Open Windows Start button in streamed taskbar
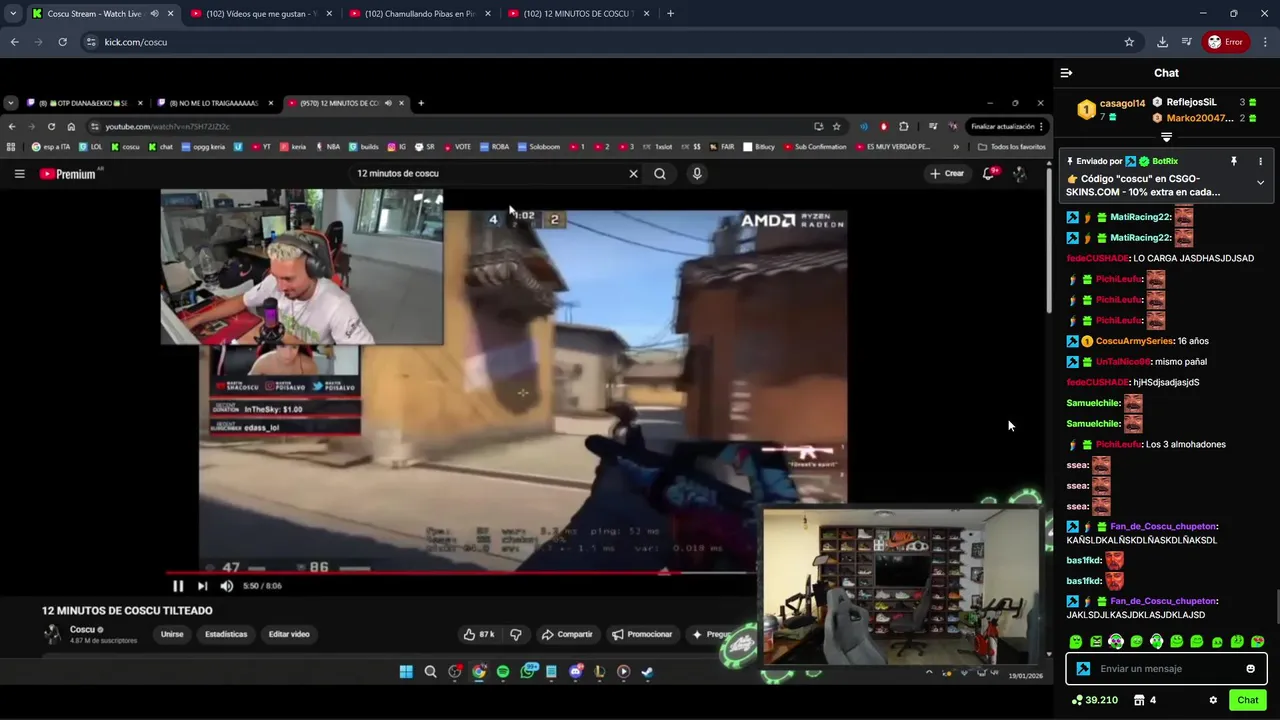The image size is (1280, 720). (x=406, y=672)
